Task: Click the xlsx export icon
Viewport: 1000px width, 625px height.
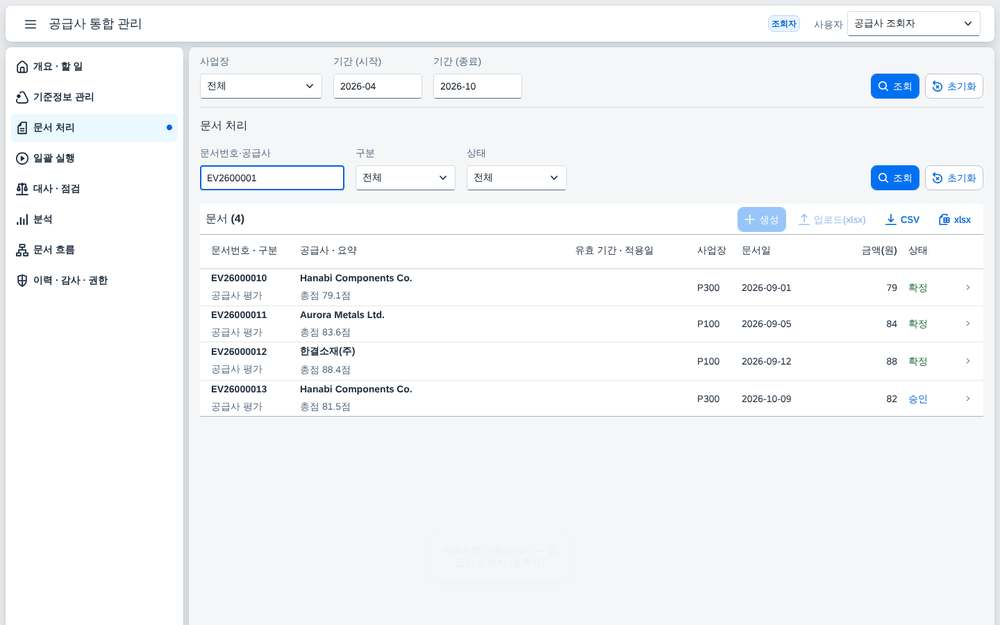Action: click(x=944, y=219)
